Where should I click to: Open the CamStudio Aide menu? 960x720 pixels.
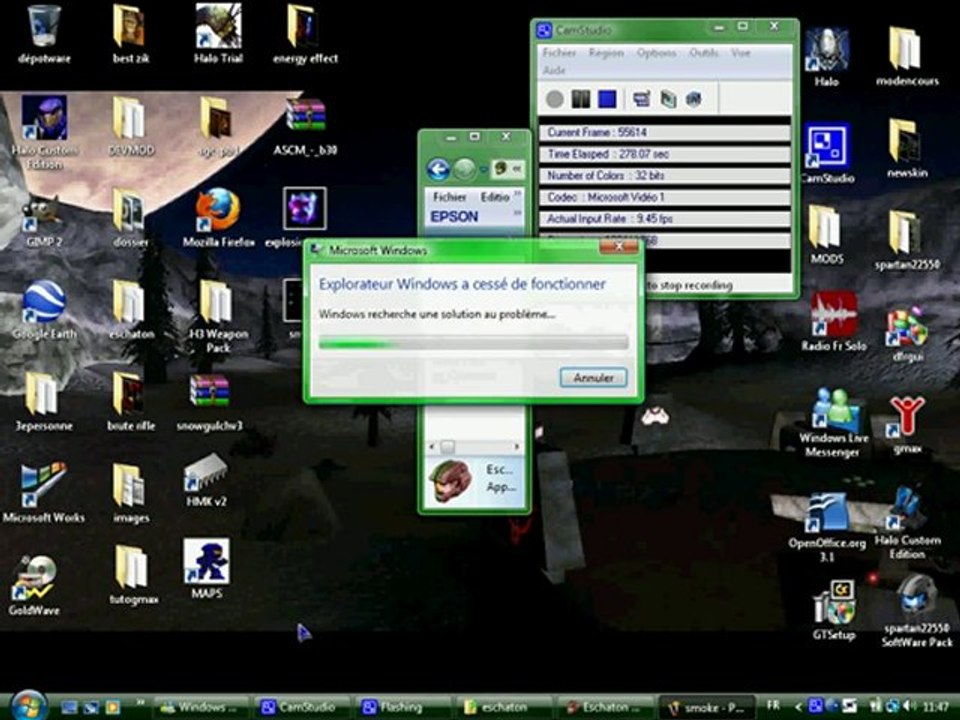(554, 70)
